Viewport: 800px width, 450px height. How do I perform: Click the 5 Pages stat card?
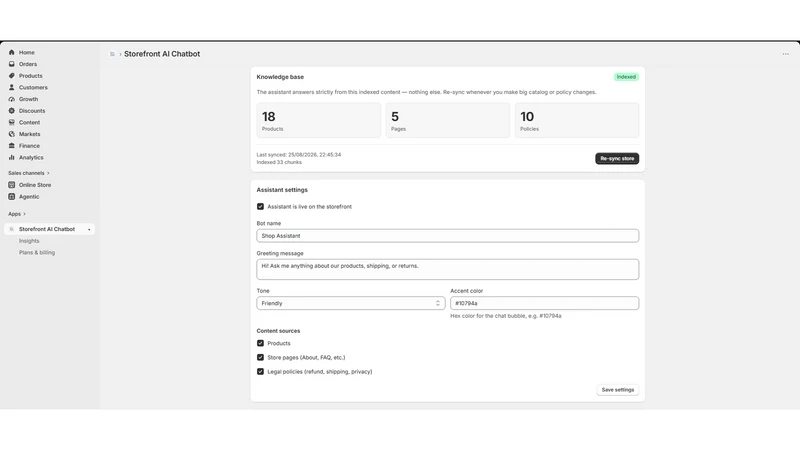[447, 120]
